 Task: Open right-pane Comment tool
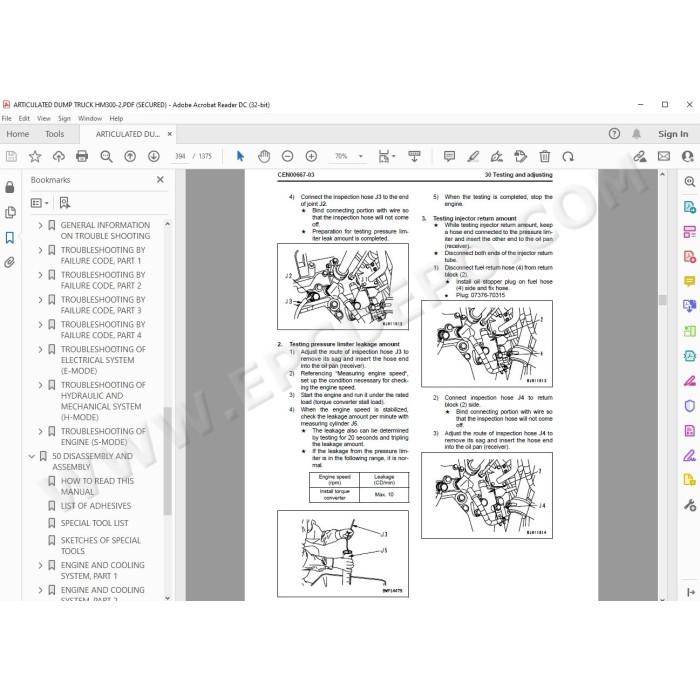[690, 281]
